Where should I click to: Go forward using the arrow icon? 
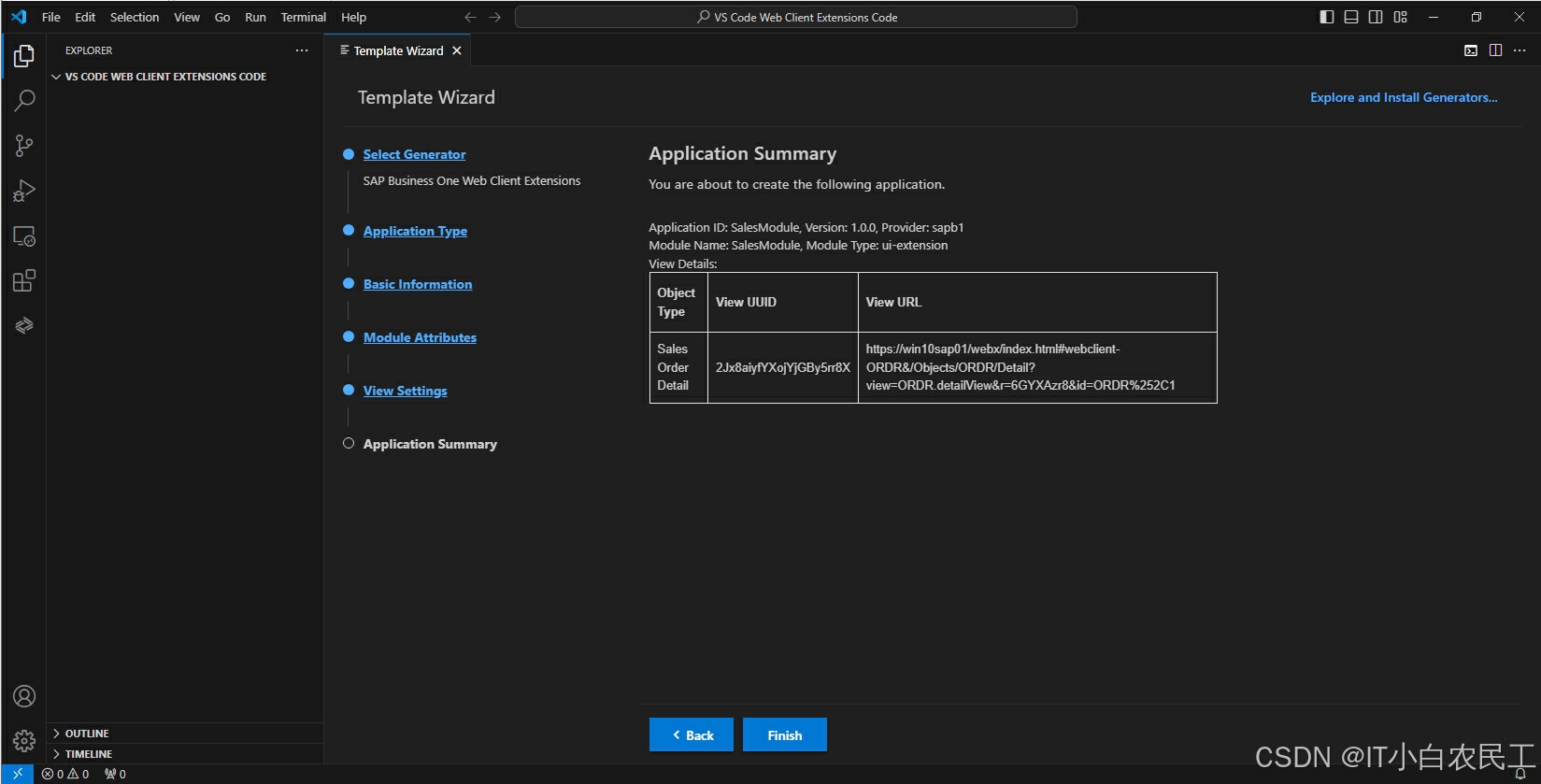pos(495,17)
